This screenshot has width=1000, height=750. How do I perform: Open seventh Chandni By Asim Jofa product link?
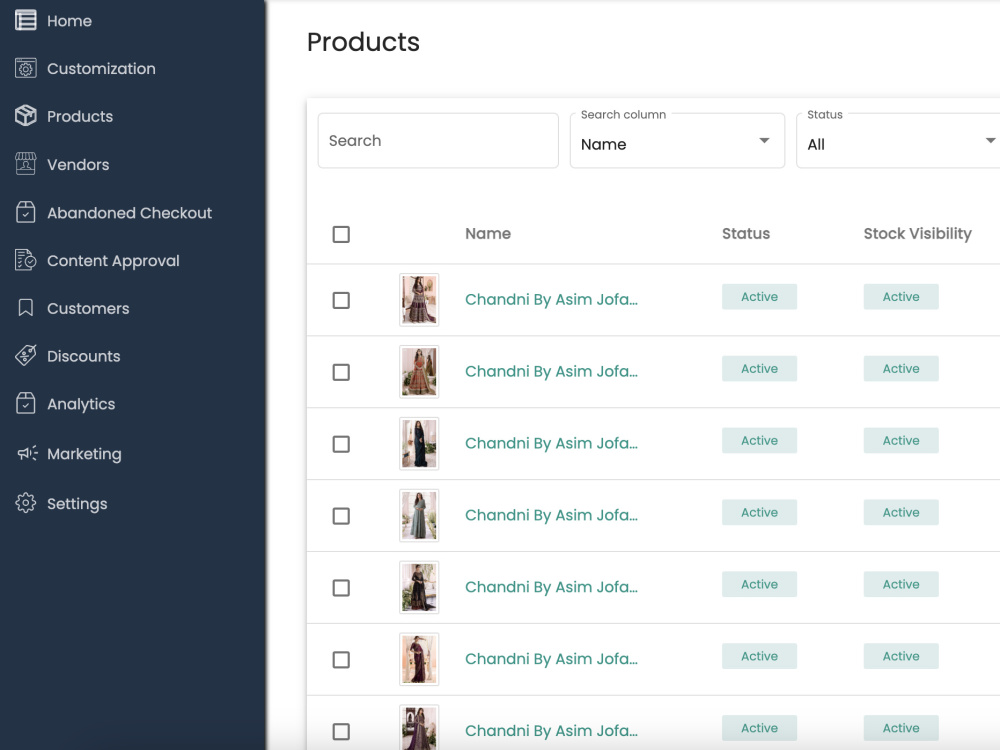pos(551,730)
